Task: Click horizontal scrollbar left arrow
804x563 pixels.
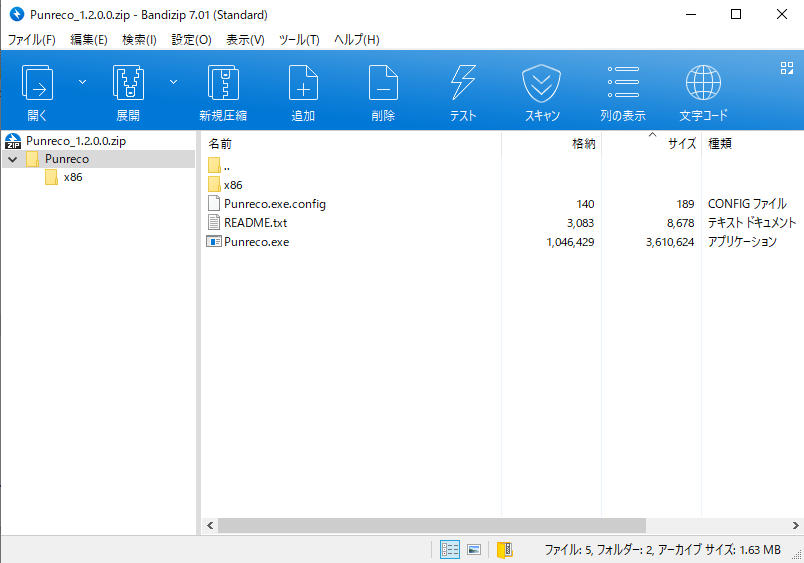Action: [x=210, y=526]
